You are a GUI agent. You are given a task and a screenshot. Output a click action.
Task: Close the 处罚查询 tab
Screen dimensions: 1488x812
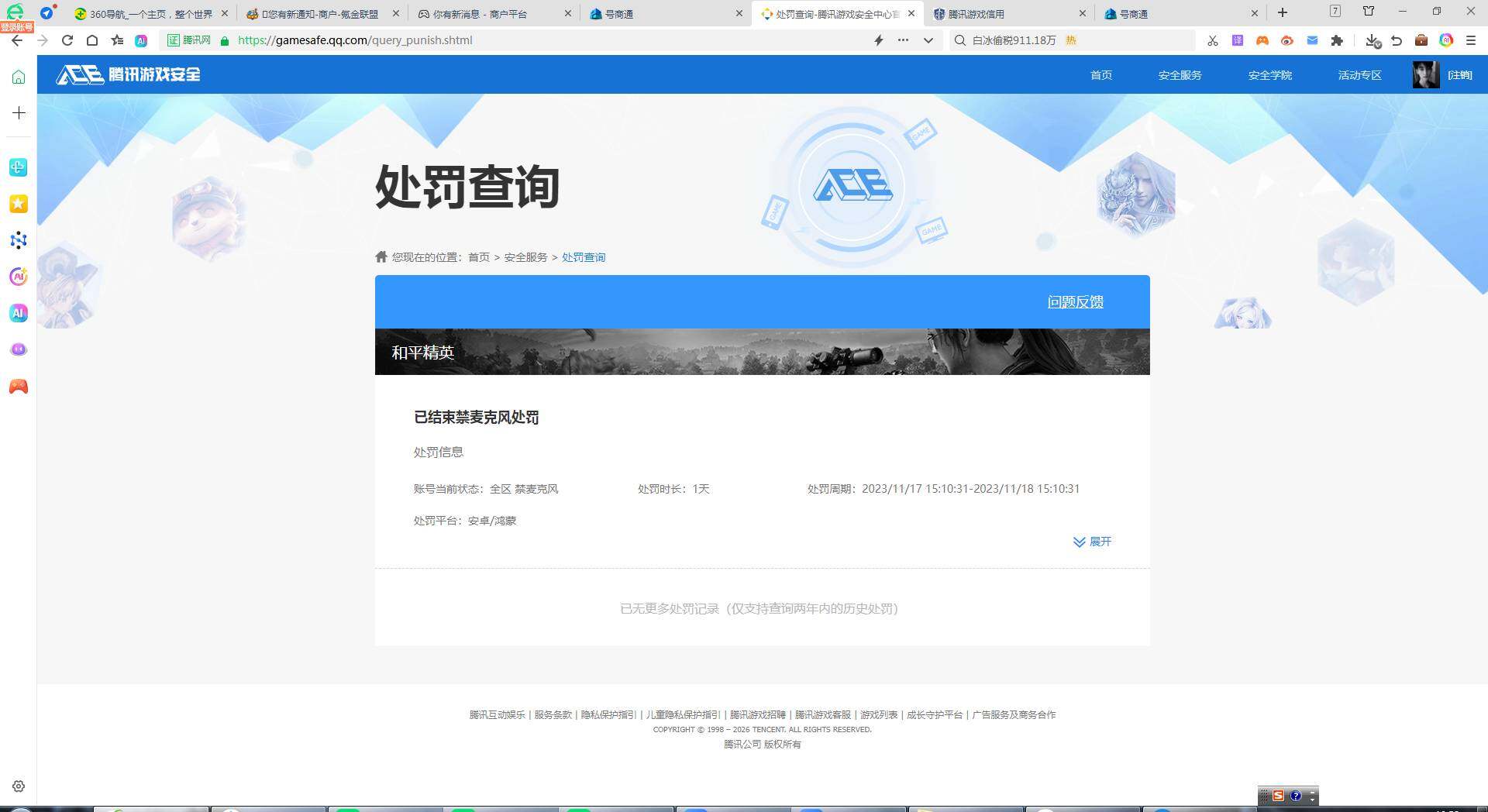(911, 14)
